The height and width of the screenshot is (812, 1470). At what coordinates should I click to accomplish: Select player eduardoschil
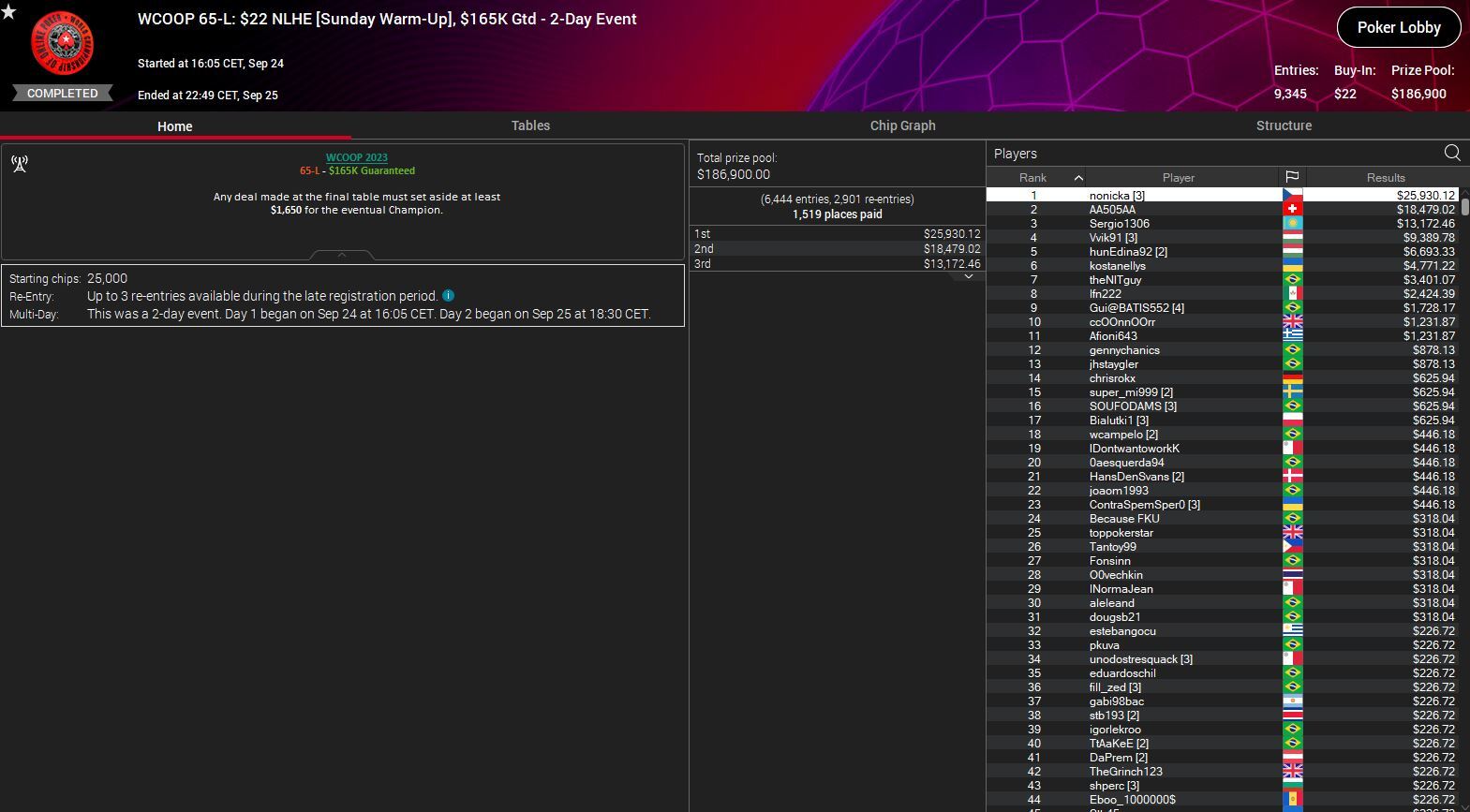tap(1122, 672)
